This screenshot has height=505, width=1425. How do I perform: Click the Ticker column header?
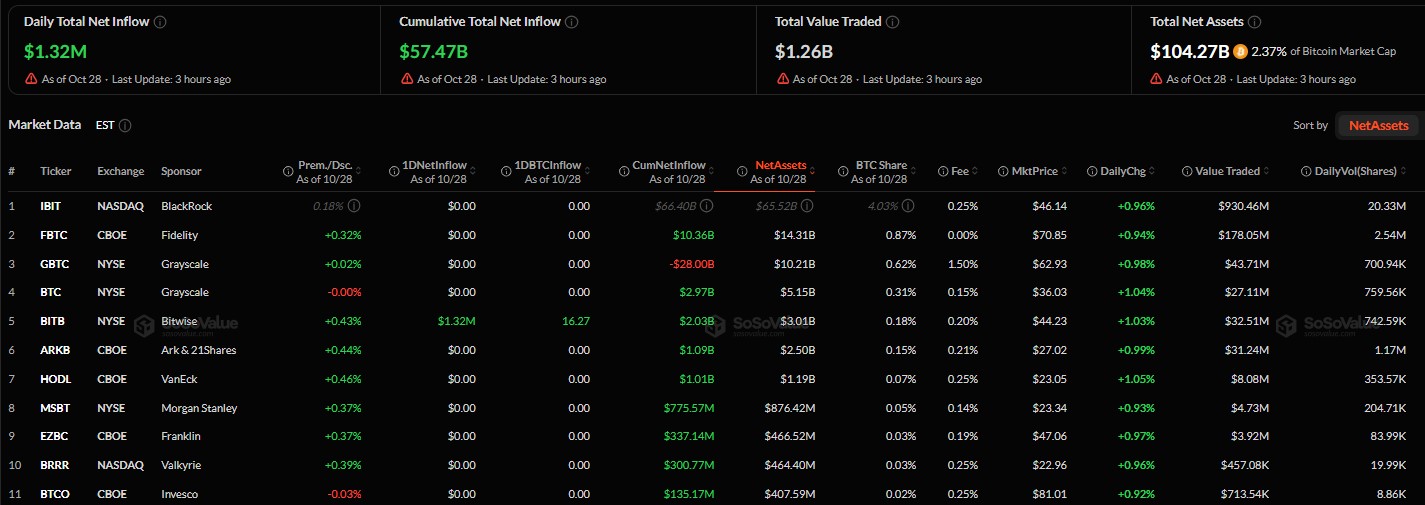55,171
